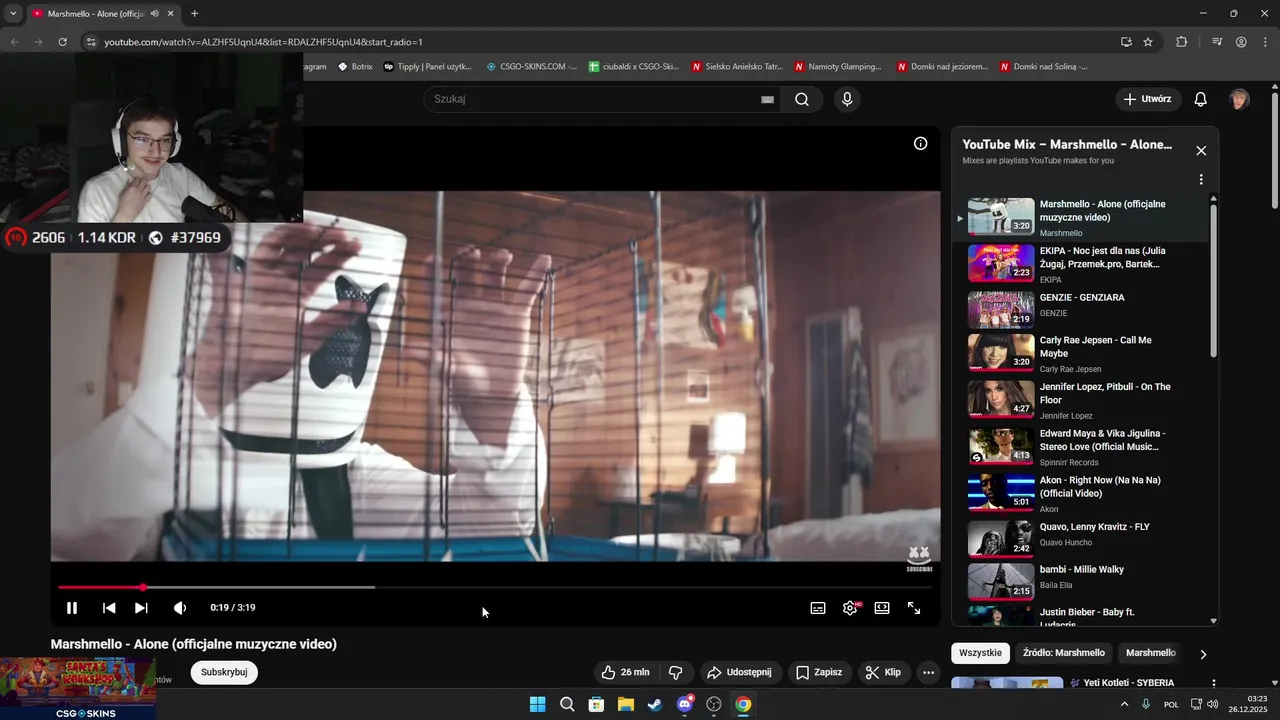Mute the video volume
Viewport: 1280px width, 720px height.
[x=180, y=608]
